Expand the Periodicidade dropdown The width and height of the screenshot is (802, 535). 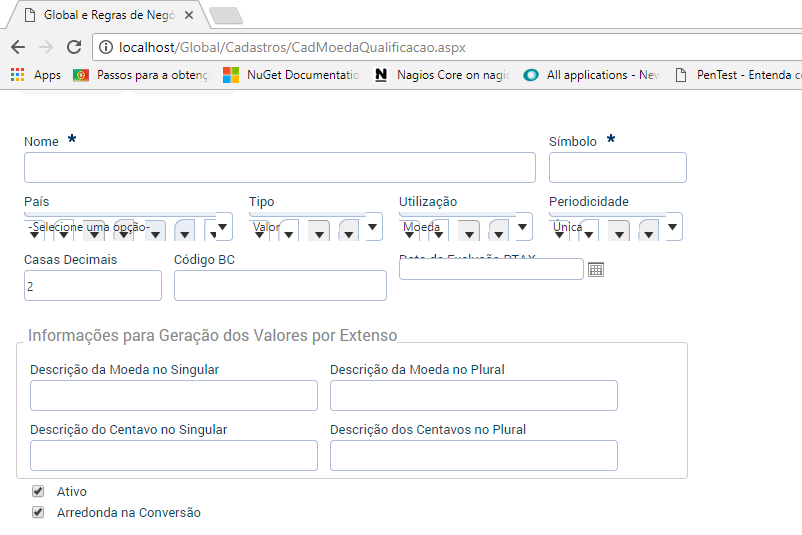point(673,227)
